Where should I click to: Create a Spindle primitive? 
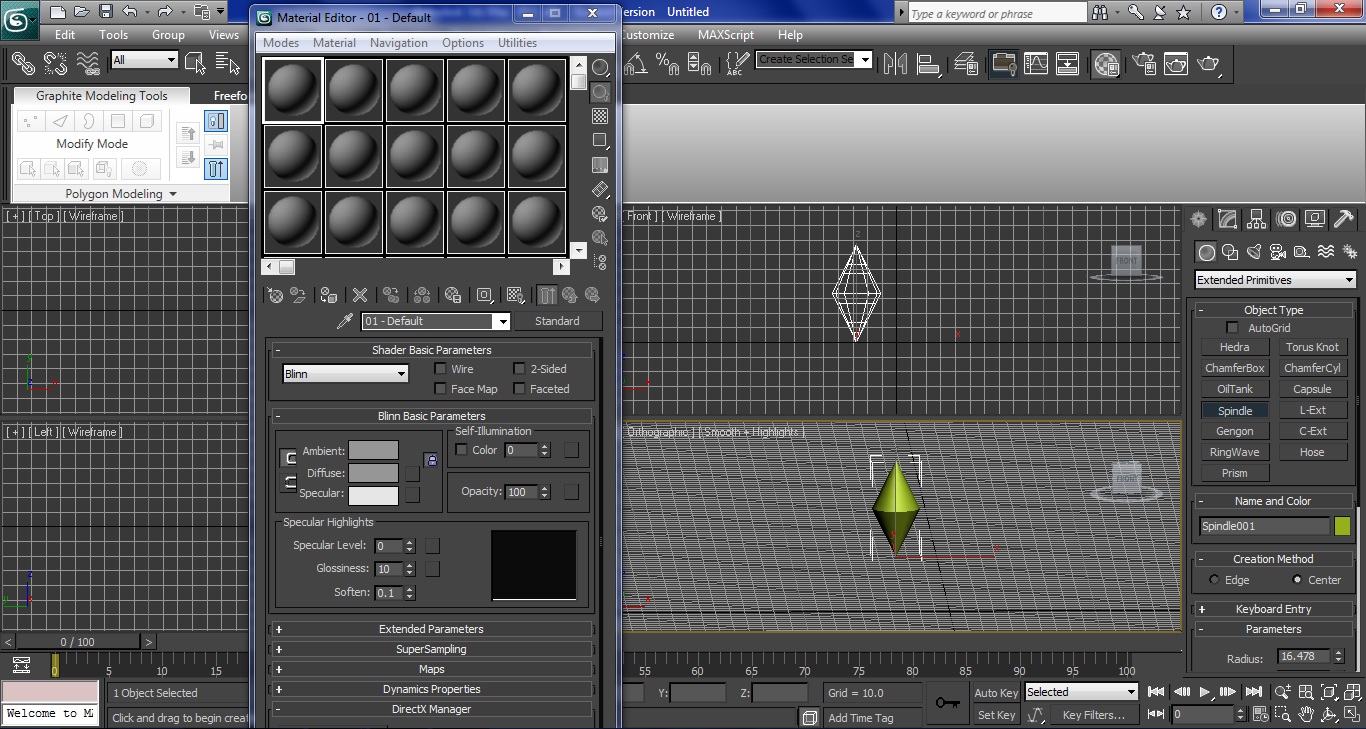click(x=1235, y=411)
